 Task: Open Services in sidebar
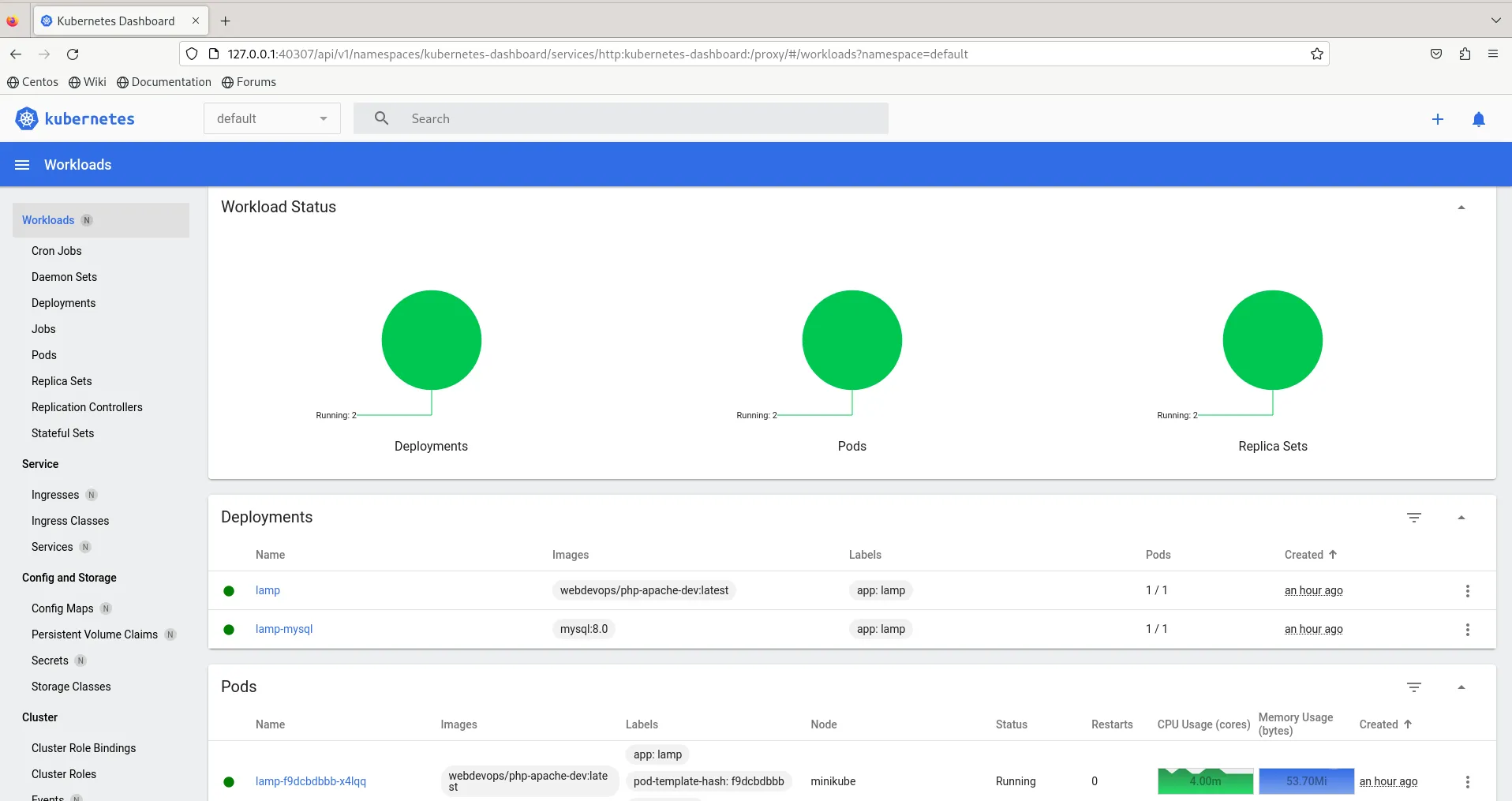pyautogui.click(x=52, y=547)
